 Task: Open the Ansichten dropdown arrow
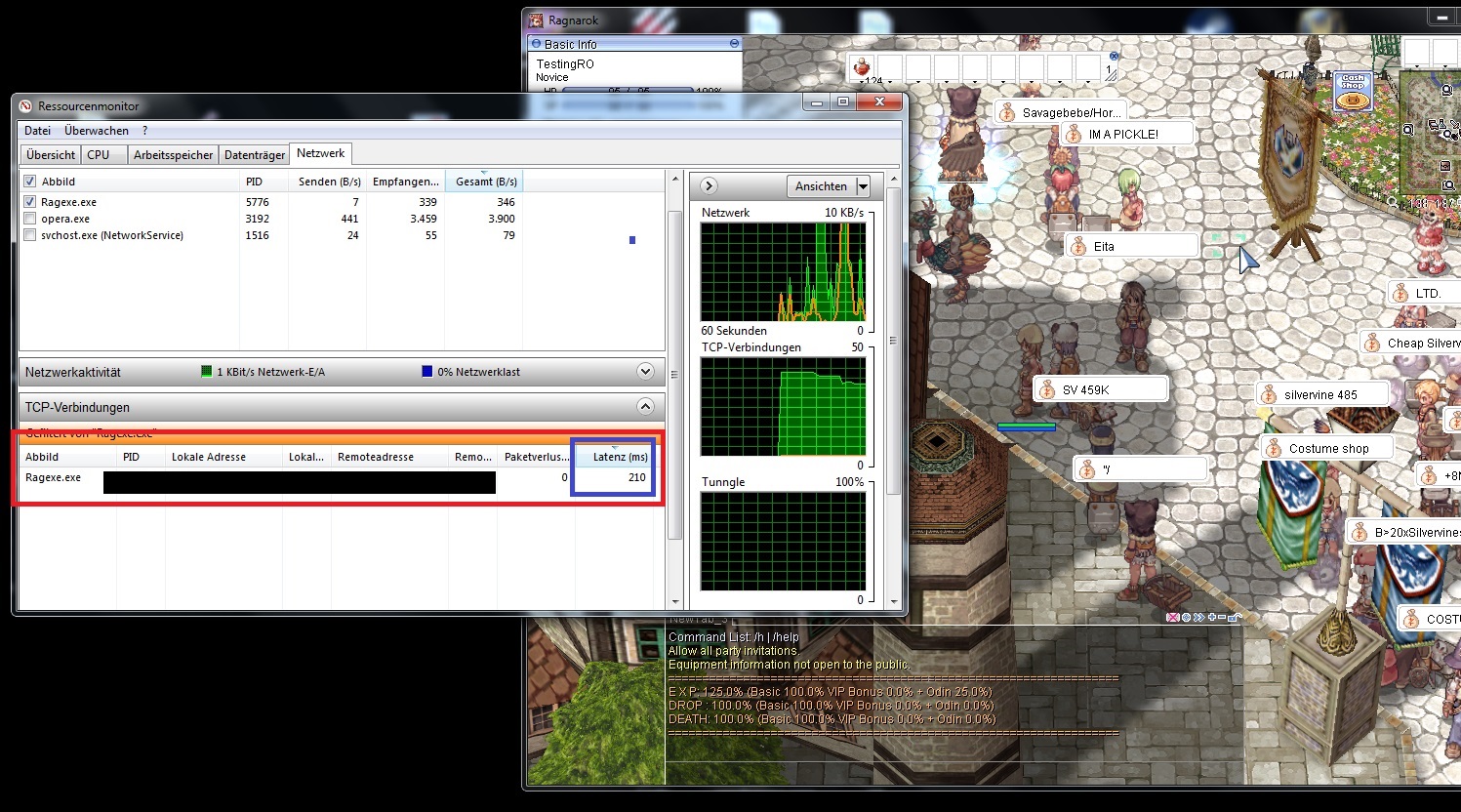point(863,186)
